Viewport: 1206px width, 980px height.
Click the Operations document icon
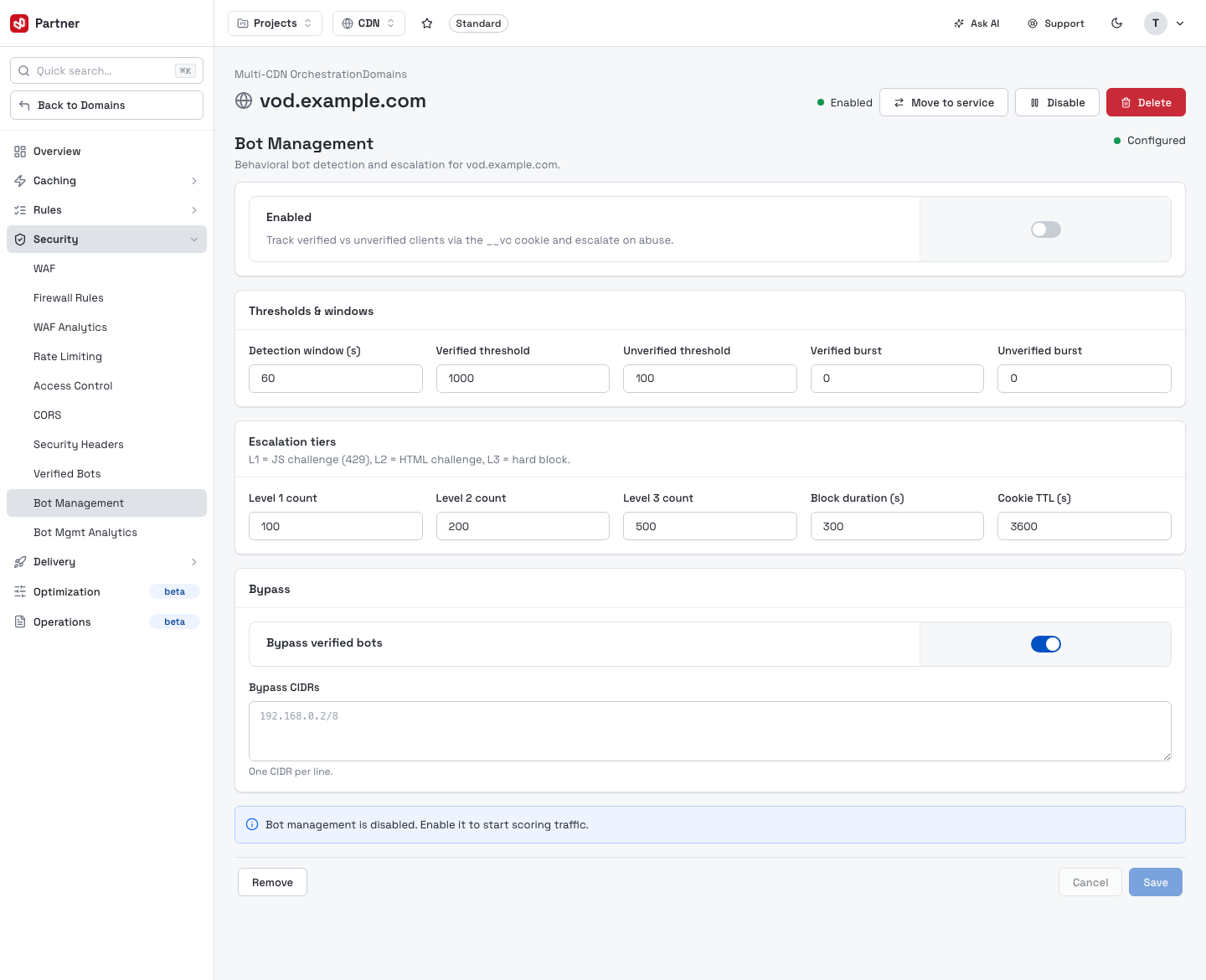click(x=20, y=622)
